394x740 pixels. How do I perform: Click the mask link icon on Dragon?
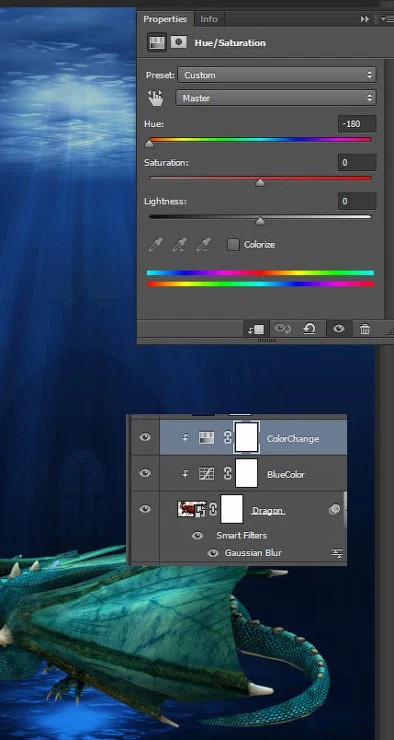pyautogui.click(x=213, y=509)
